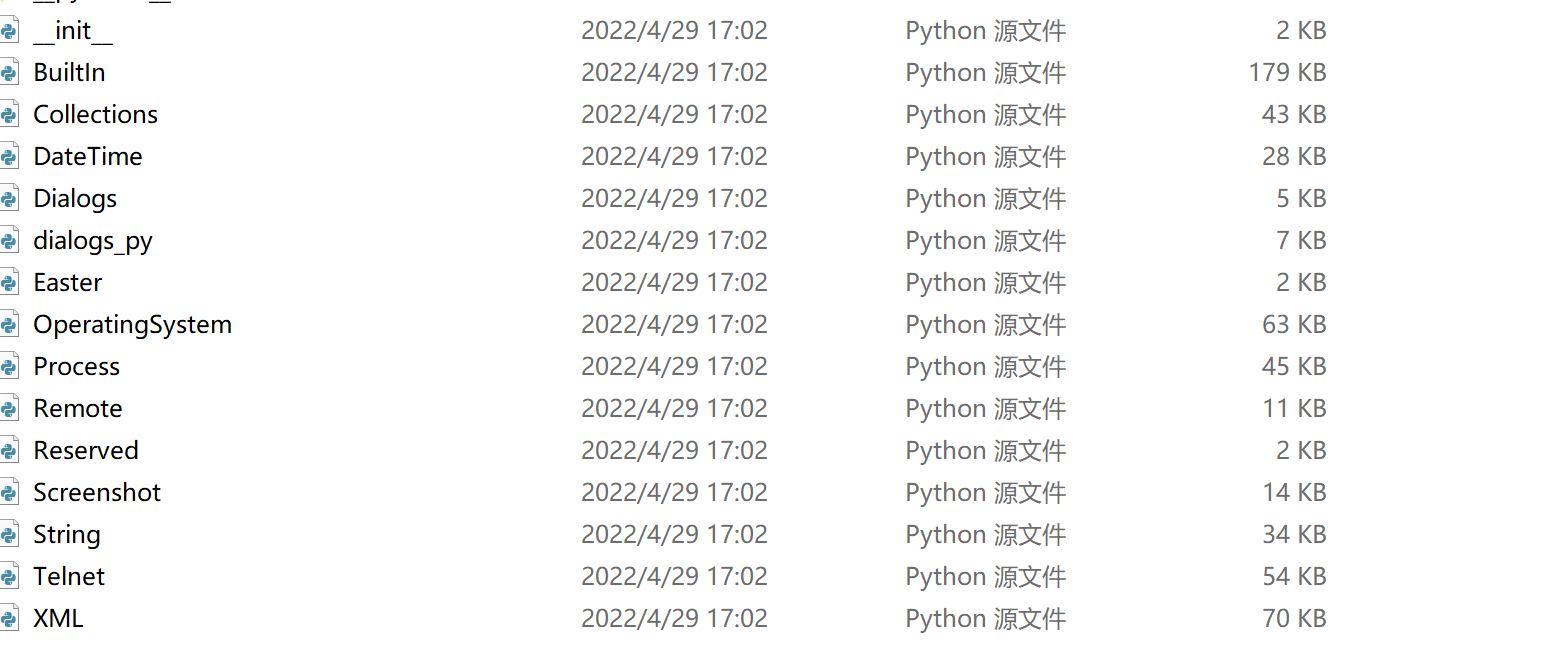This screenshot has width=1559, height=661.
Task: Click the 179 KB size of BuiltIn
Action: click(1286, 73)
